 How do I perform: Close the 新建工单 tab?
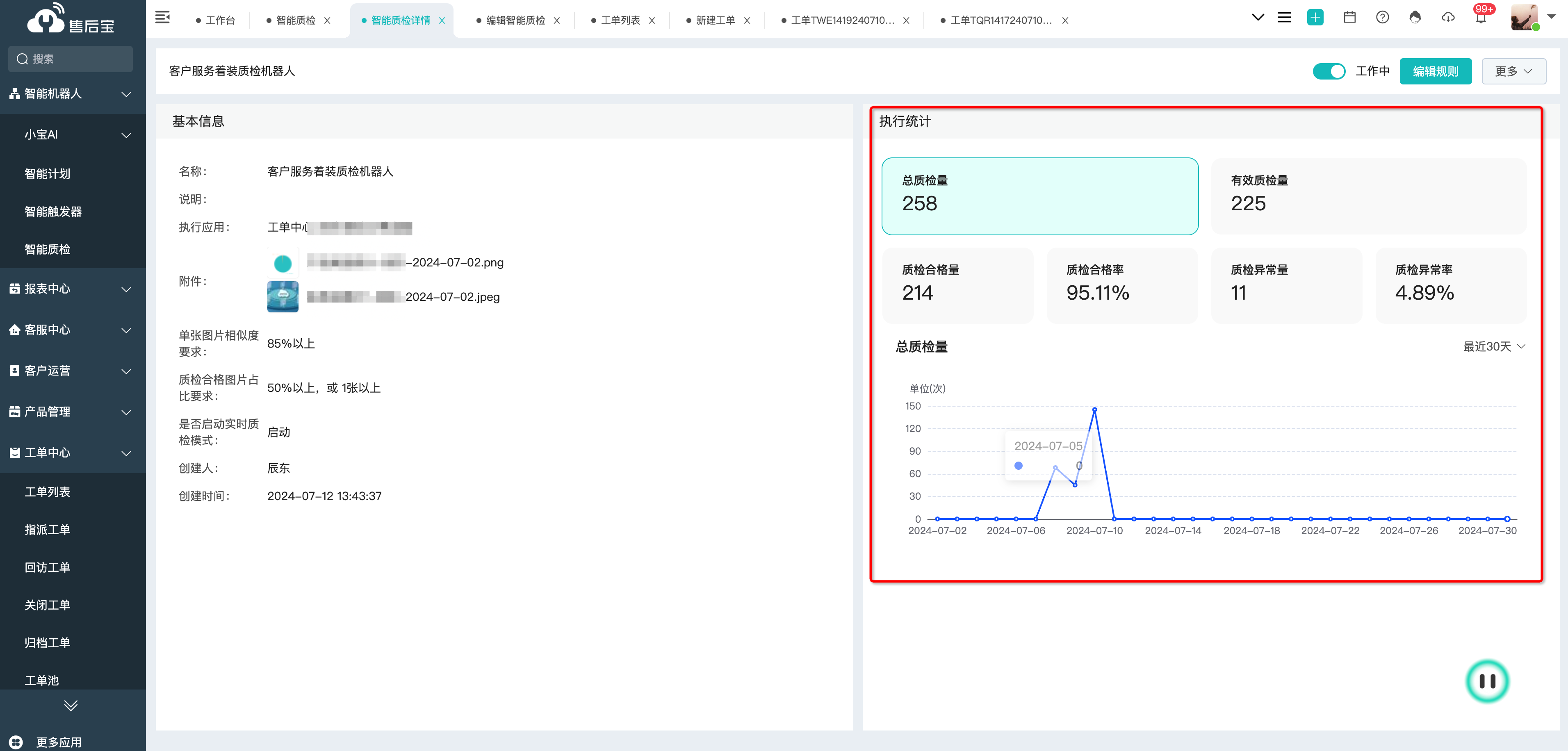pos(747,20)
